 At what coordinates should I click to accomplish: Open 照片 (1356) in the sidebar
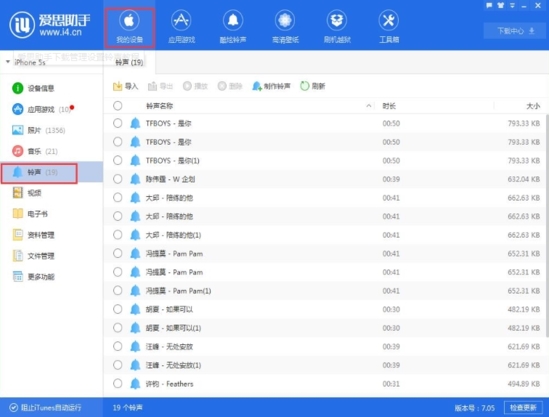[x=39, y=130]
